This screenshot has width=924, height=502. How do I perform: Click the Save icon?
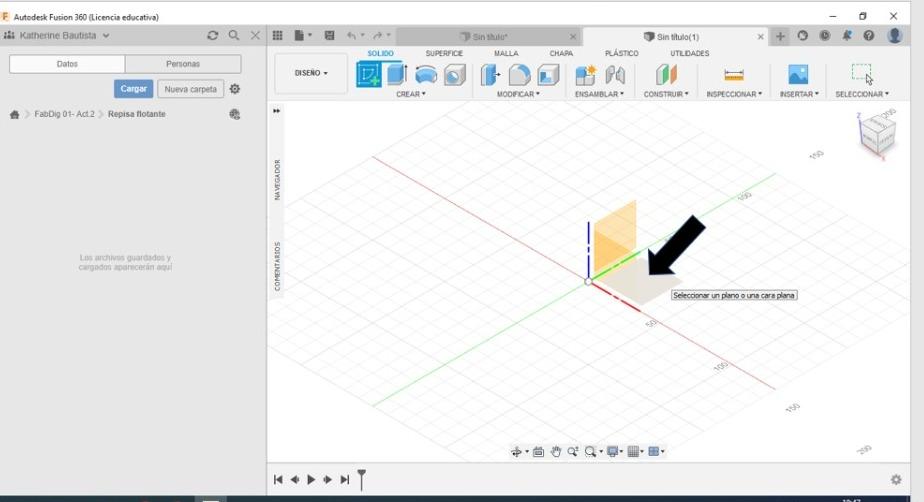(x=329, y=36)
